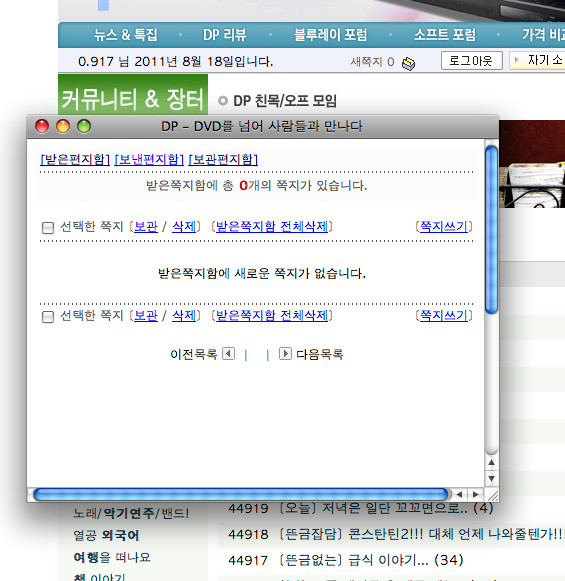The height and width of the screenshot is (581, 565).
Task: Open the 블루레이 포럼 menu
Action: pyautogui.click(x=330, y=35)
